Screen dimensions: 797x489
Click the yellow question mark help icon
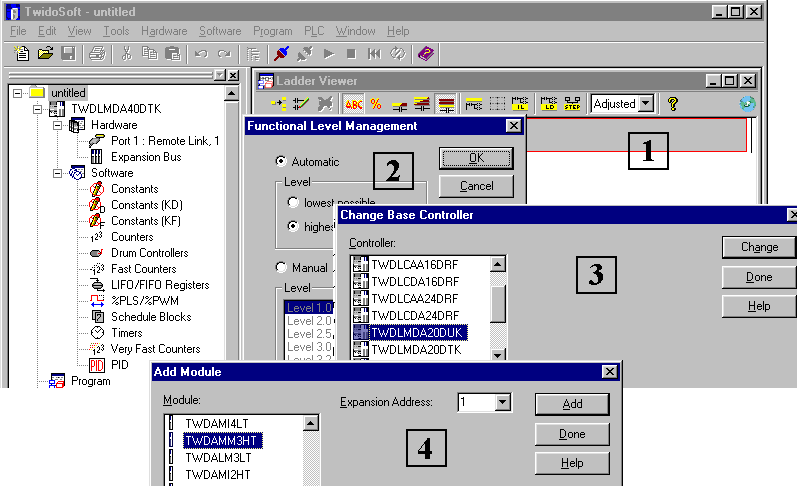coord(673,104)
